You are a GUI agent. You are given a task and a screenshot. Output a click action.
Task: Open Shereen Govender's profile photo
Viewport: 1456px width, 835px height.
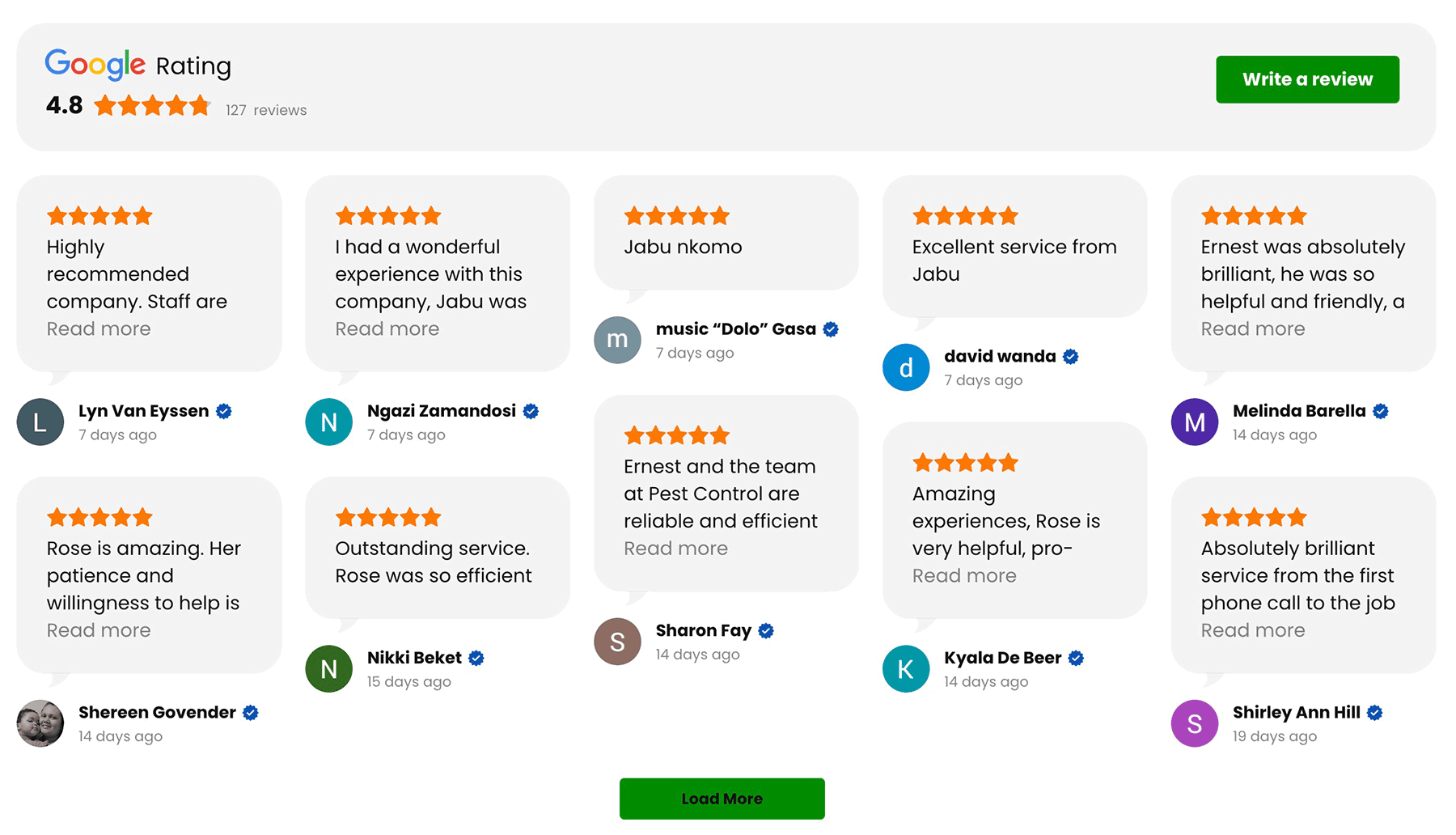(x=40, y=723)
